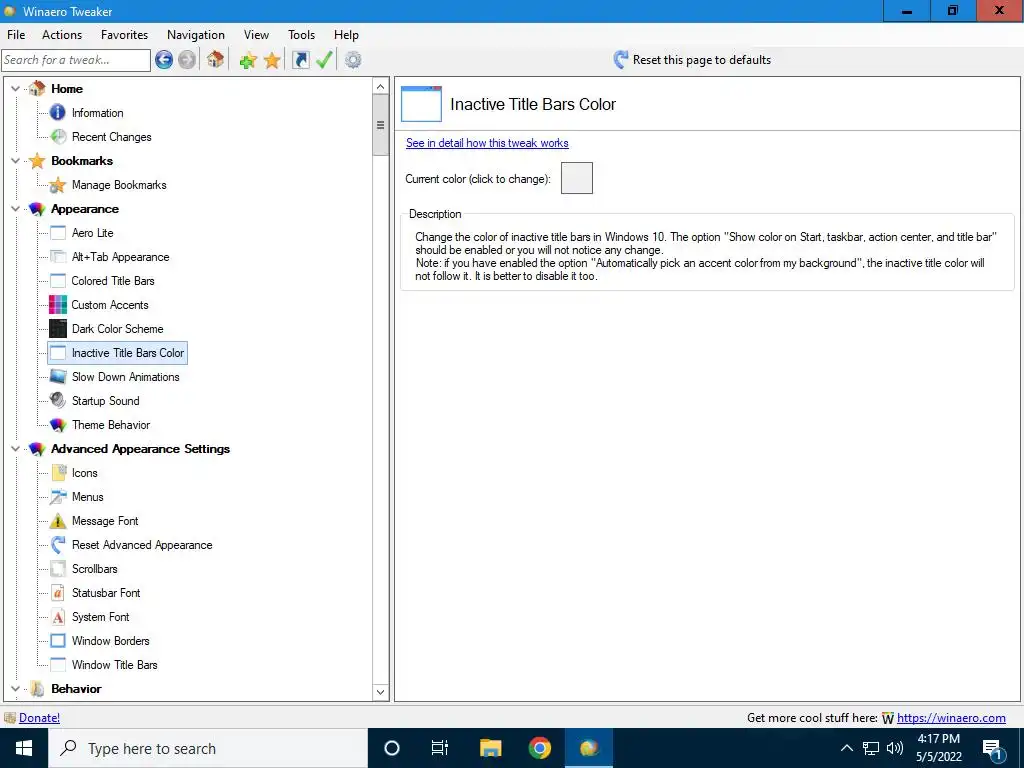Click the current color swatch to change
The height and width of the screenshot is (768, 1024).
pos(577,178)
